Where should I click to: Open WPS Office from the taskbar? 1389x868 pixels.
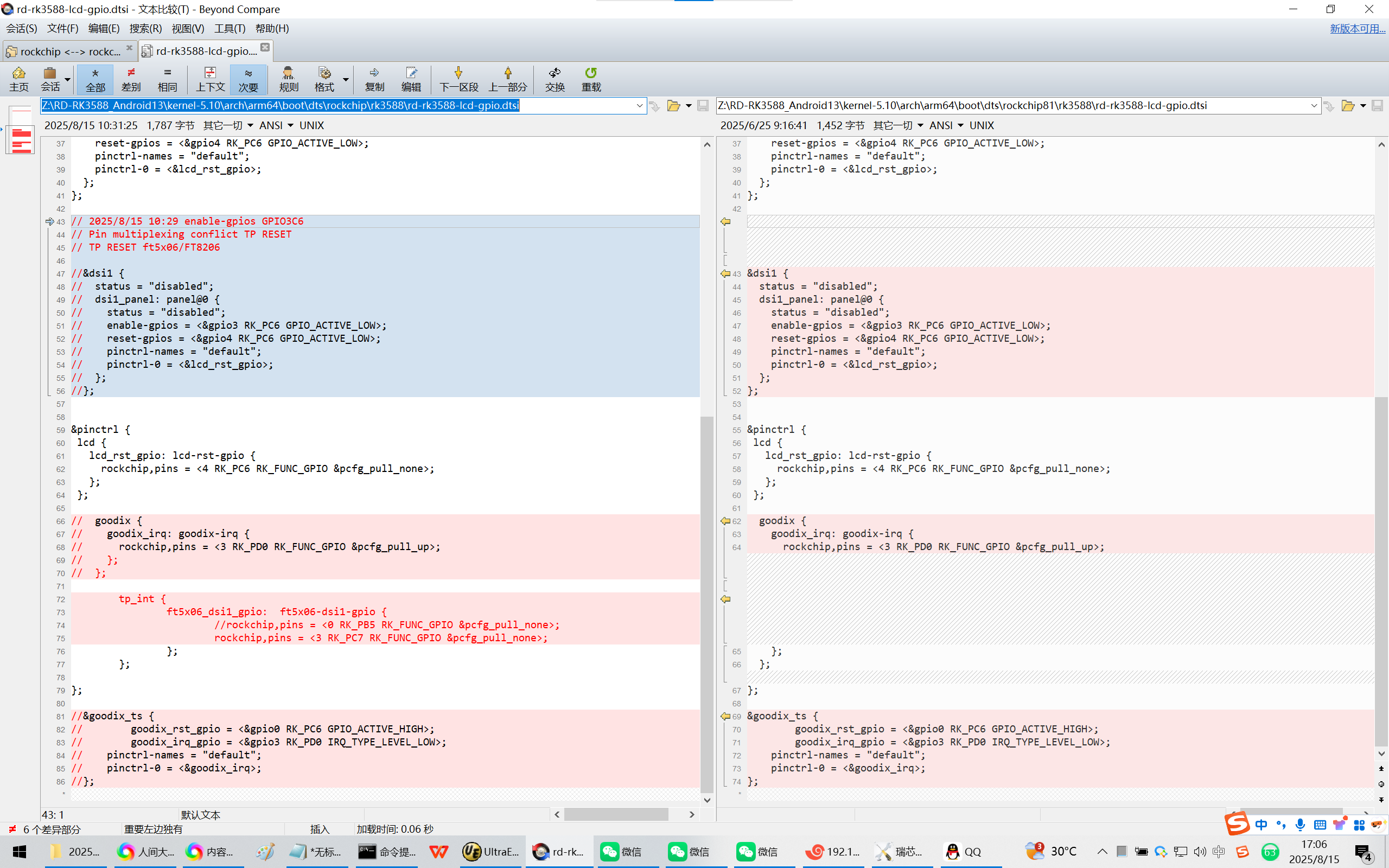439,852
